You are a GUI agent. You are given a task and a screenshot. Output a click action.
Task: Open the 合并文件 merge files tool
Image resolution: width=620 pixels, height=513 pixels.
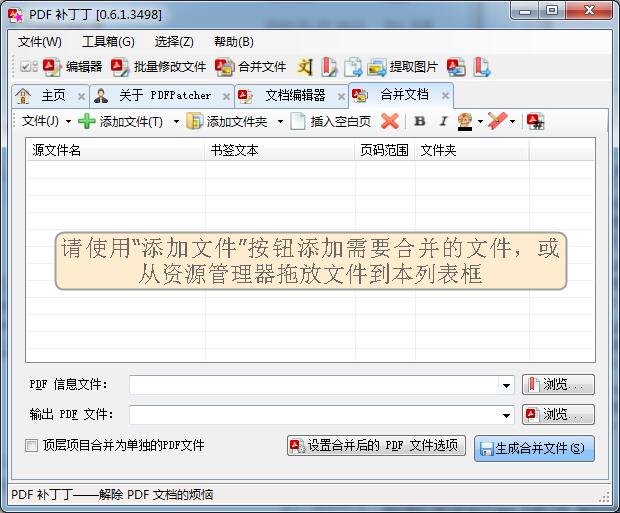(250, 67)
